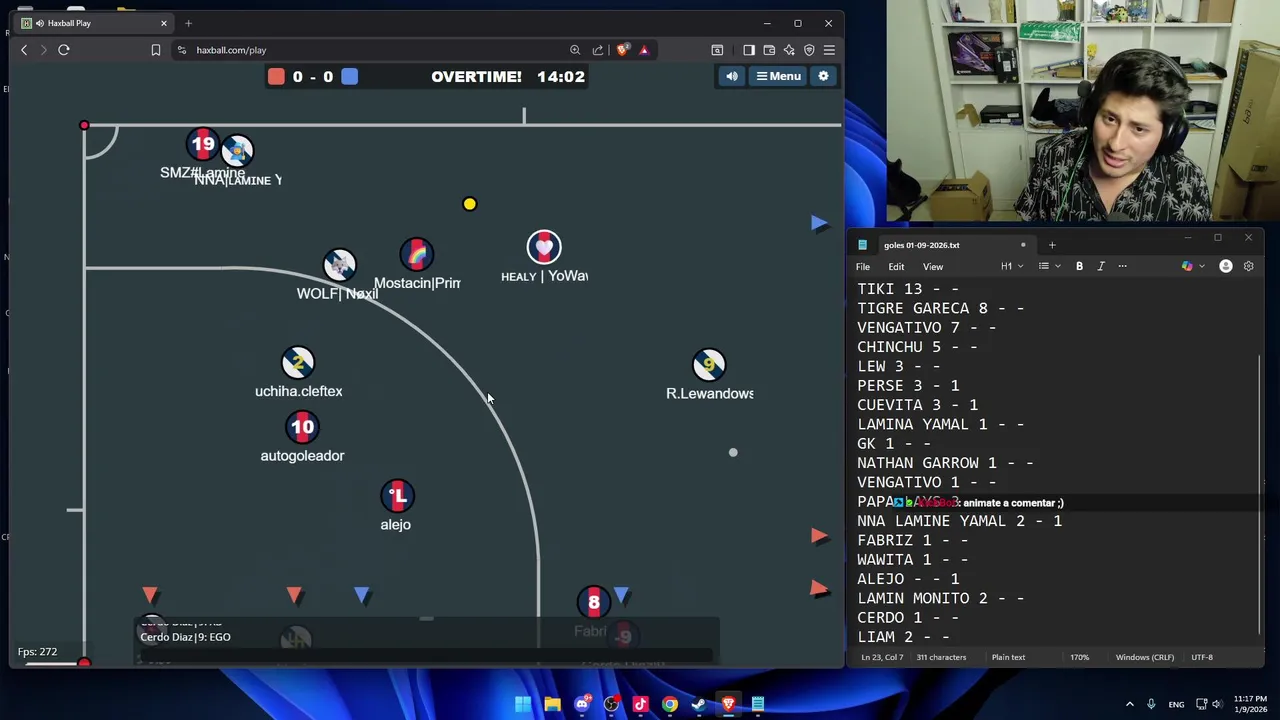Open the browser hamburger menu

(829, 50)
